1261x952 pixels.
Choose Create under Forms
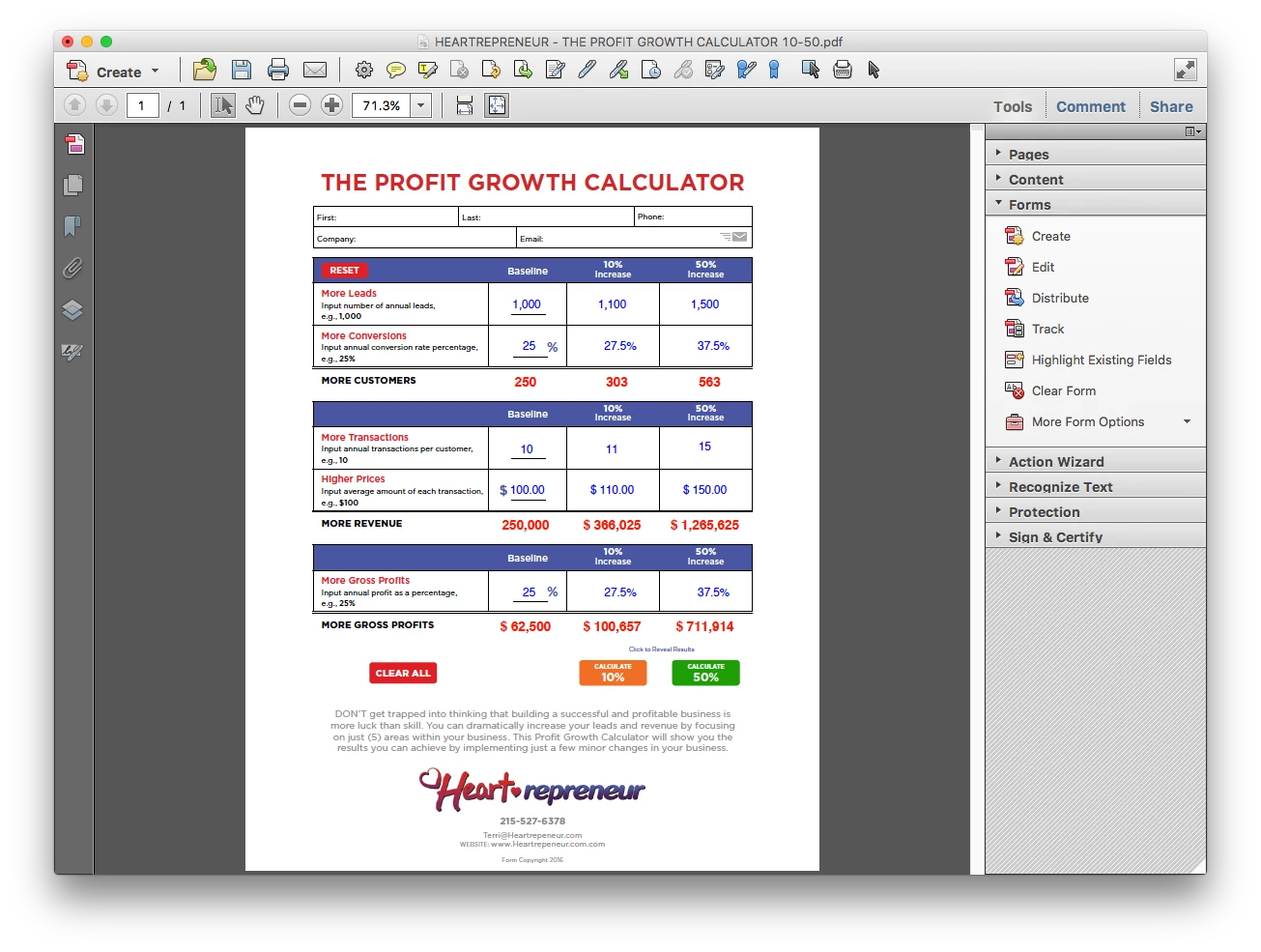click(x=1039, y=236)
